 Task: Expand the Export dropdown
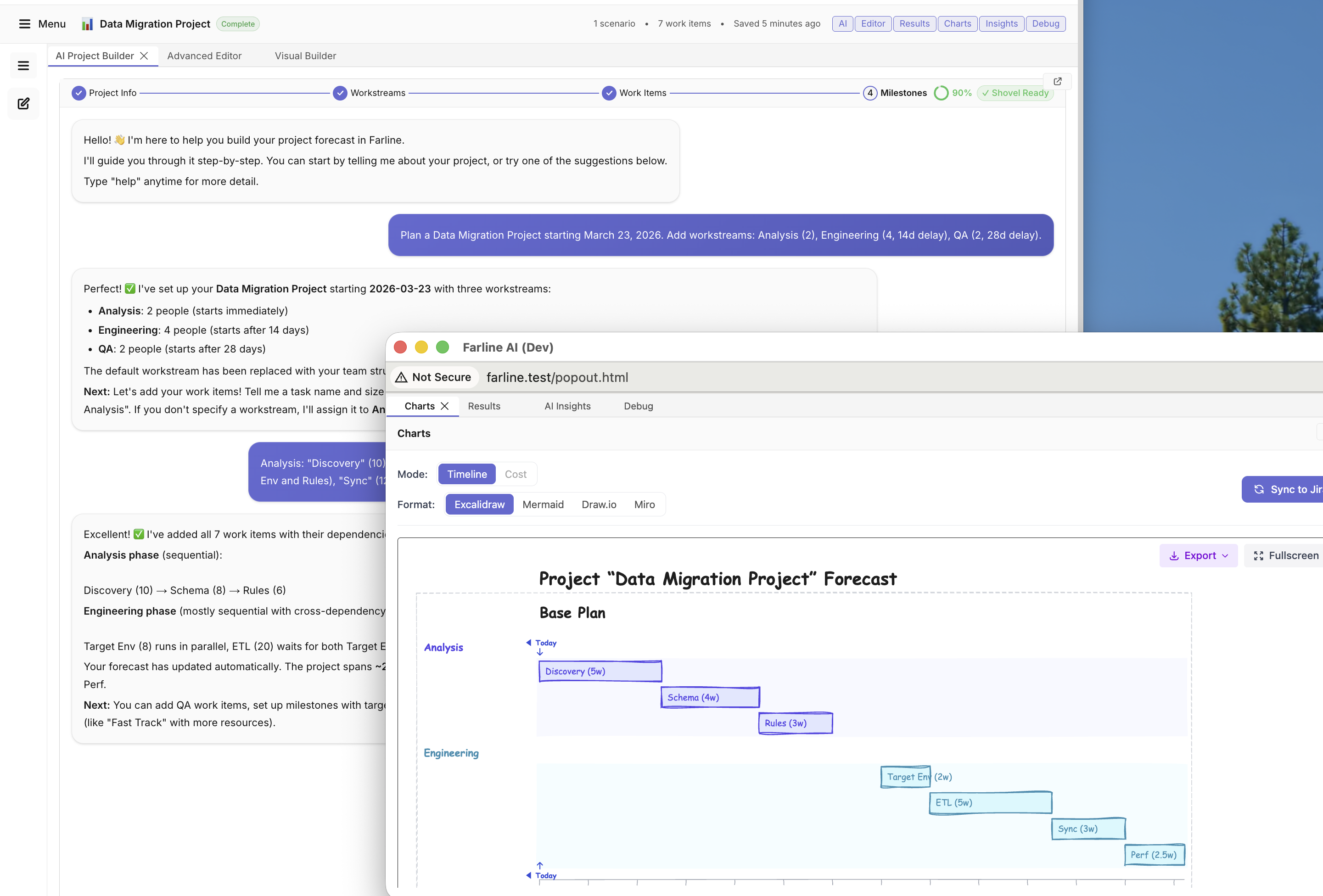point(1198,555)
